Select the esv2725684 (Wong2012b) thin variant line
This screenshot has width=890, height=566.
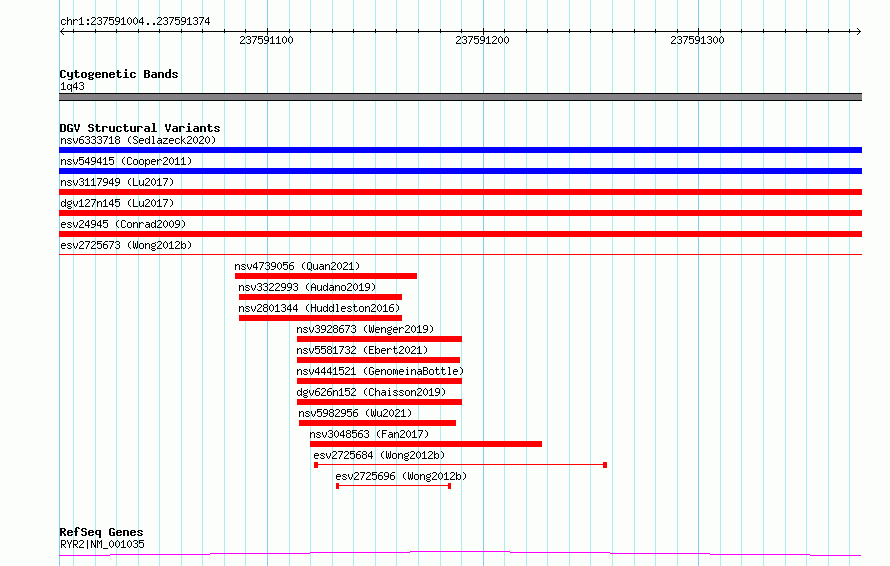(x=460, y=465)
